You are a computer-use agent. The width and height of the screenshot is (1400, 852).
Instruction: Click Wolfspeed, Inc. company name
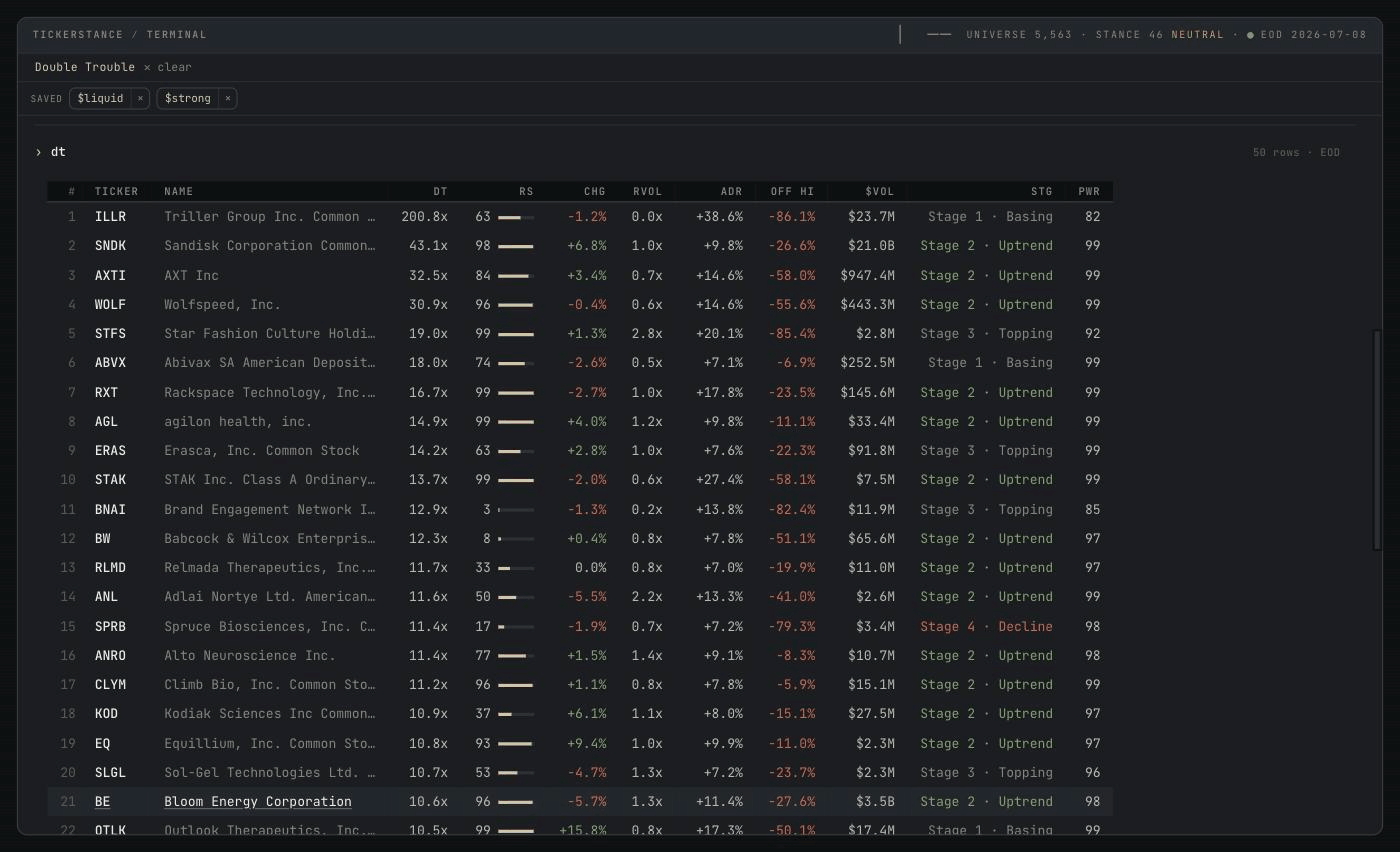[222, 304]
